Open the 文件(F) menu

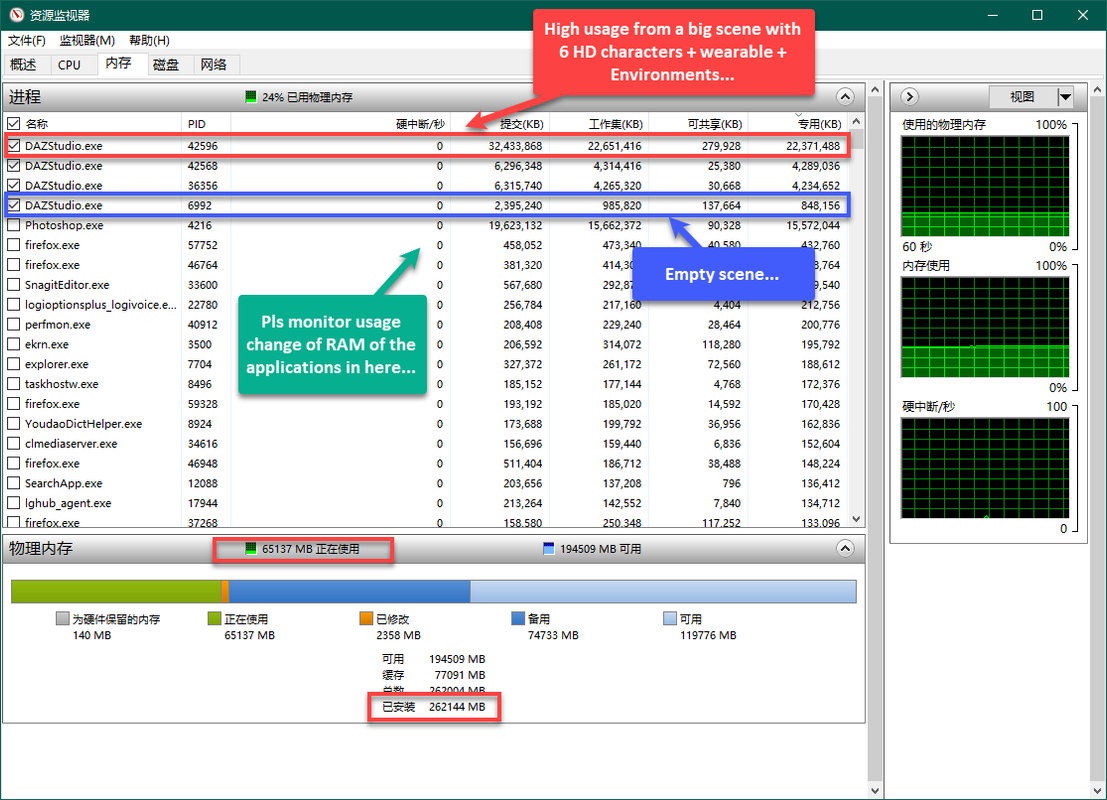point(27,40)
